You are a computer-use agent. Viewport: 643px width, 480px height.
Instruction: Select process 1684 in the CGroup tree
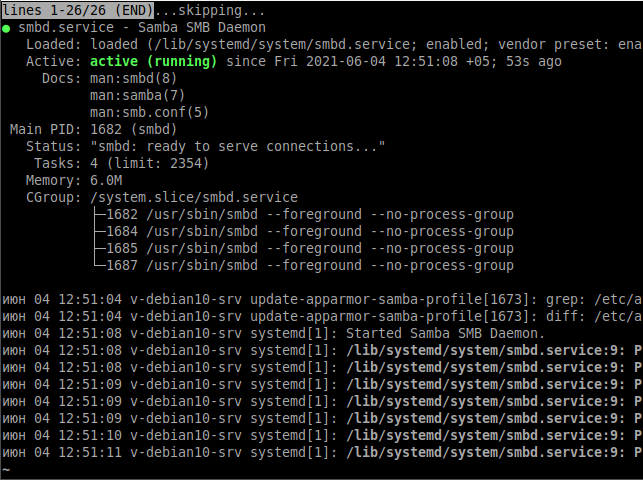[310, 232]
